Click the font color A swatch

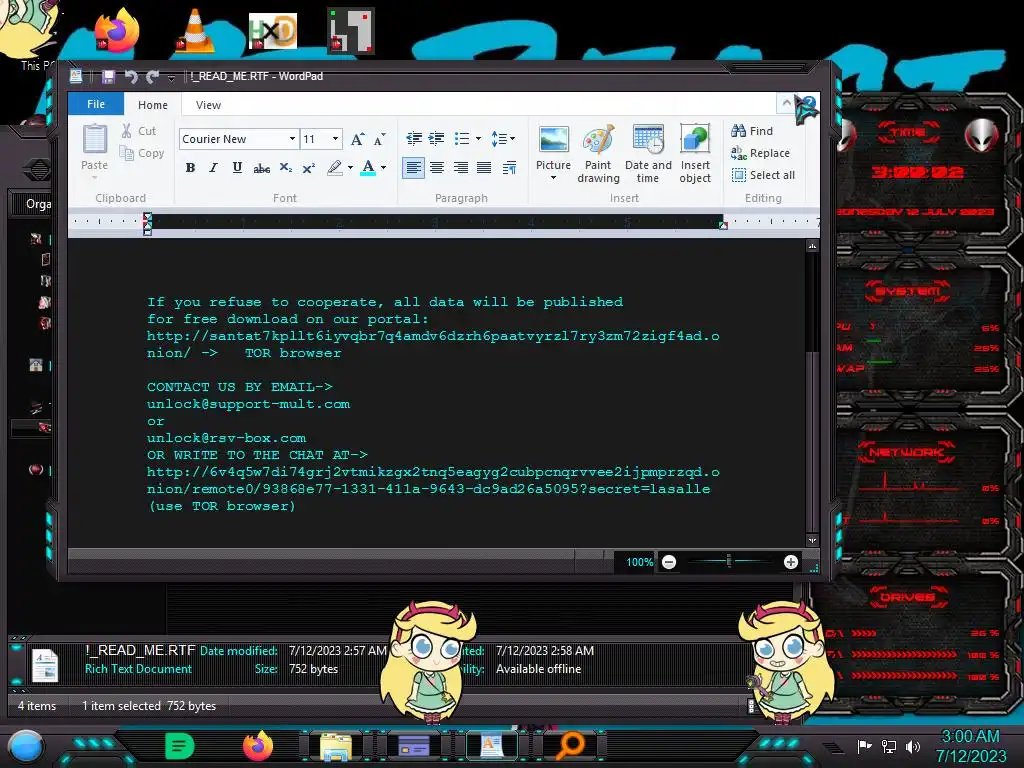[368, 168]
